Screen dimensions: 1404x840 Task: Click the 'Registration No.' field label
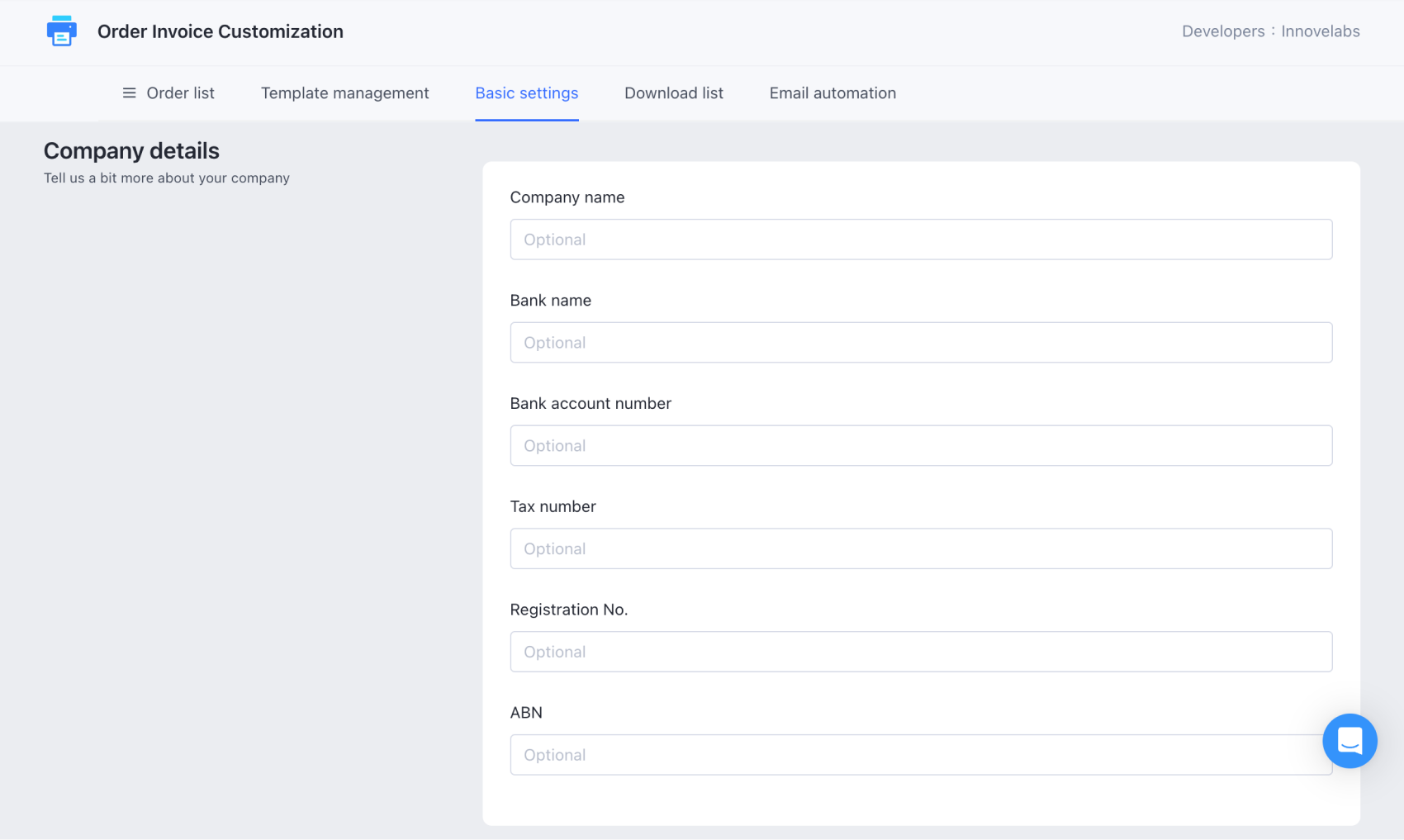(568, 610)
